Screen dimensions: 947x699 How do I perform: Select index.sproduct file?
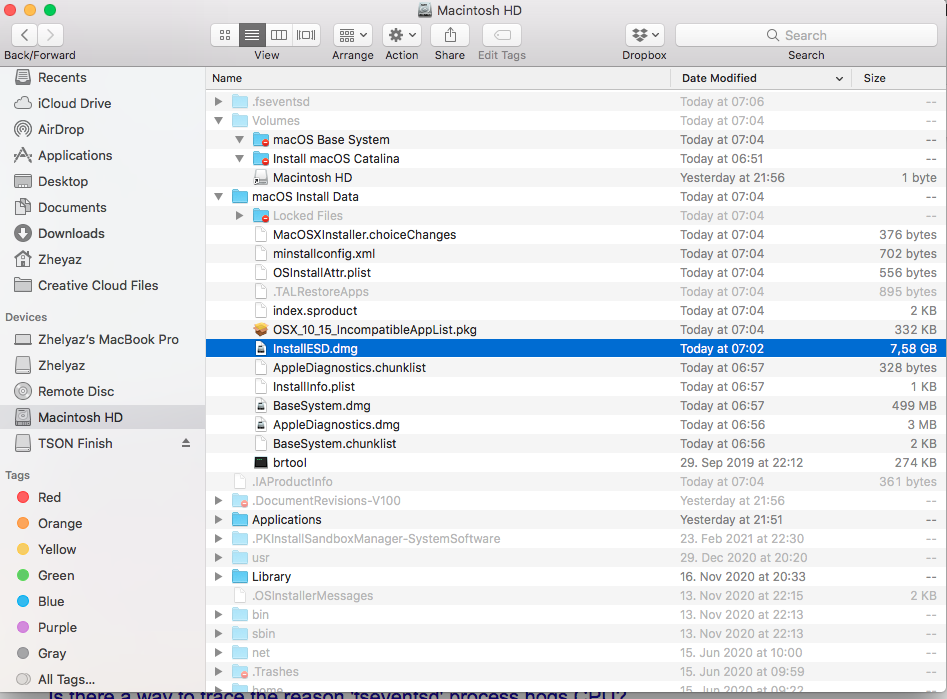coord(576,311)
